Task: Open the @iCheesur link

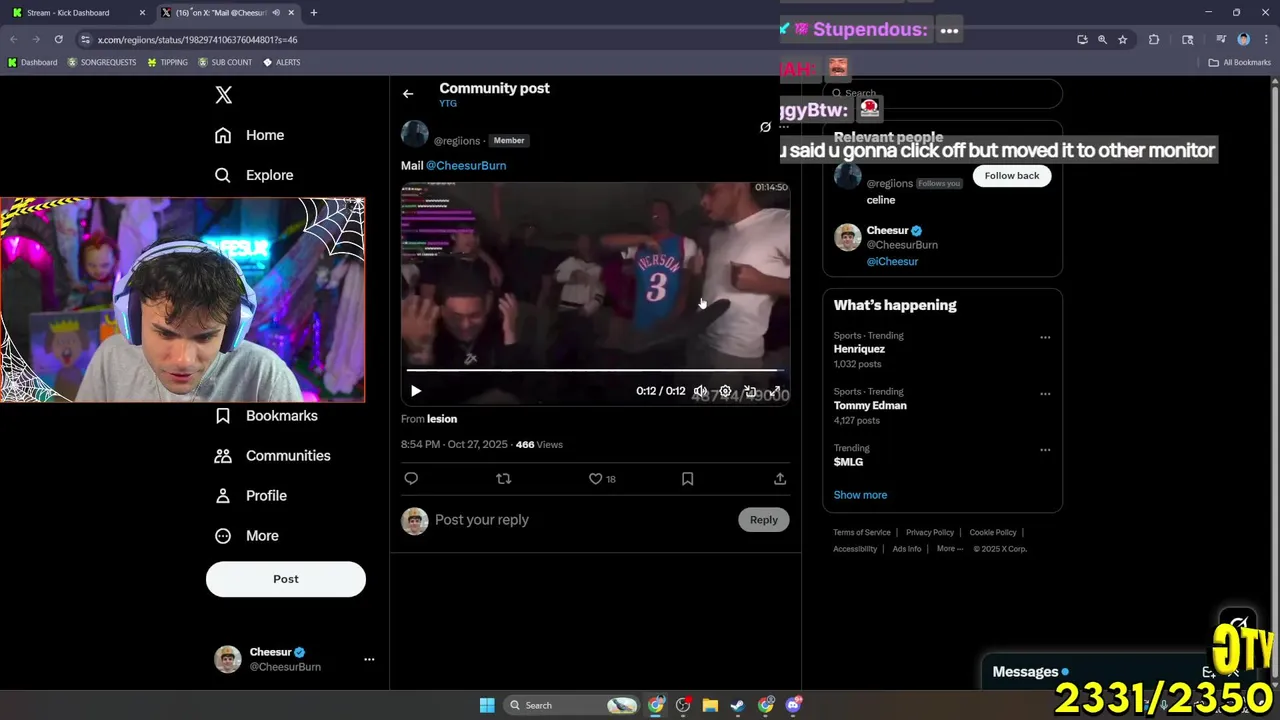Action: (x=892, y=262)
